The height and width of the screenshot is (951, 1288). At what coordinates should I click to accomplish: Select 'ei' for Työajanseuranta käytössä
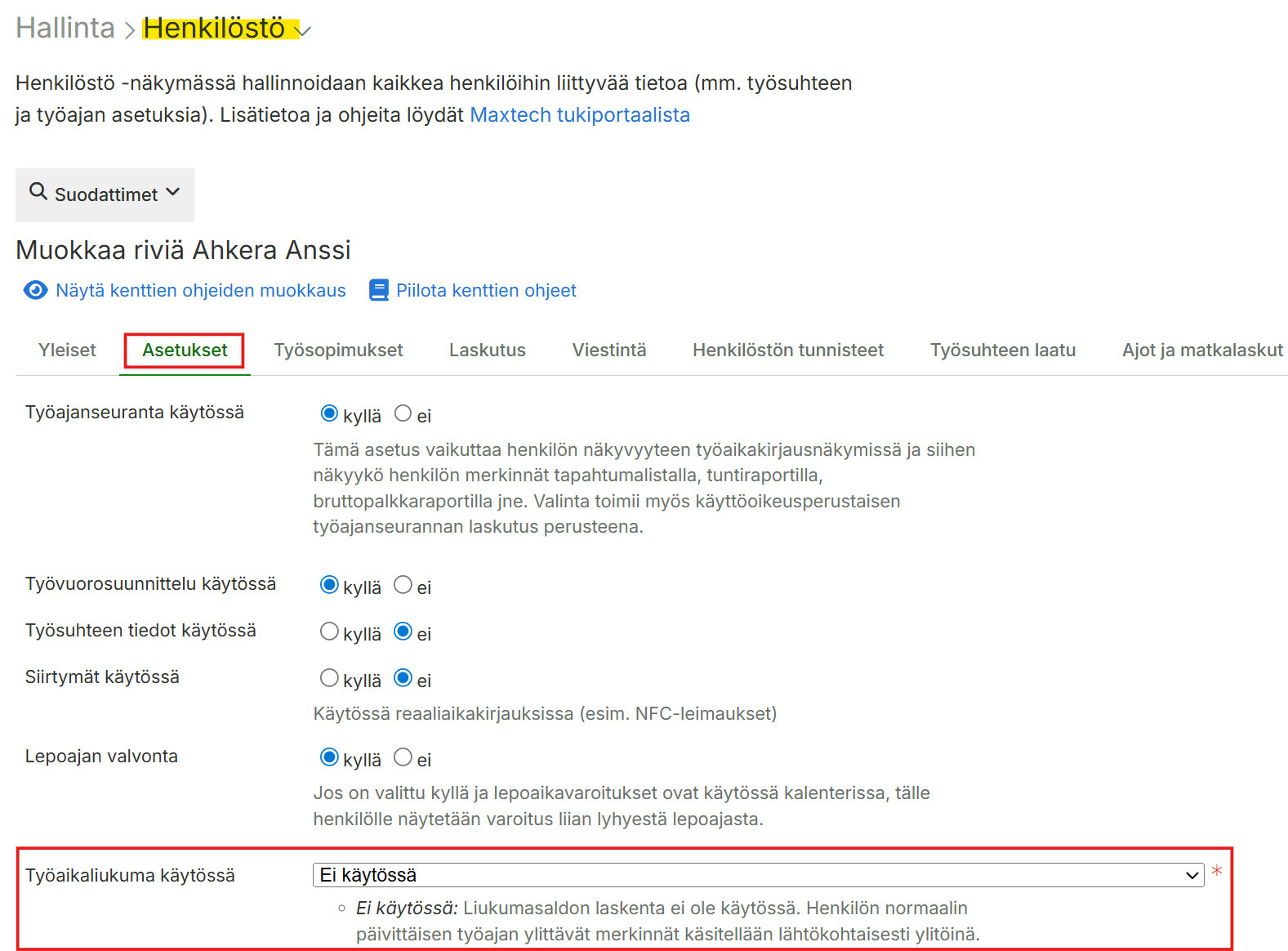click(403, 413)
